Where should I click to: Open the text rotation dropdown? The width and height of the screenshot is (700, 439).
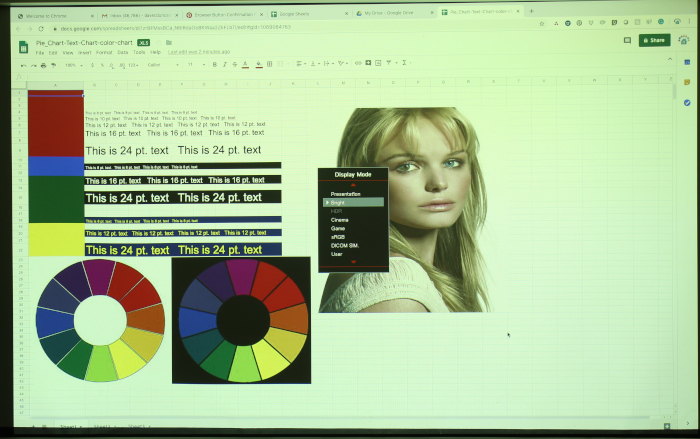pos(343,63)
